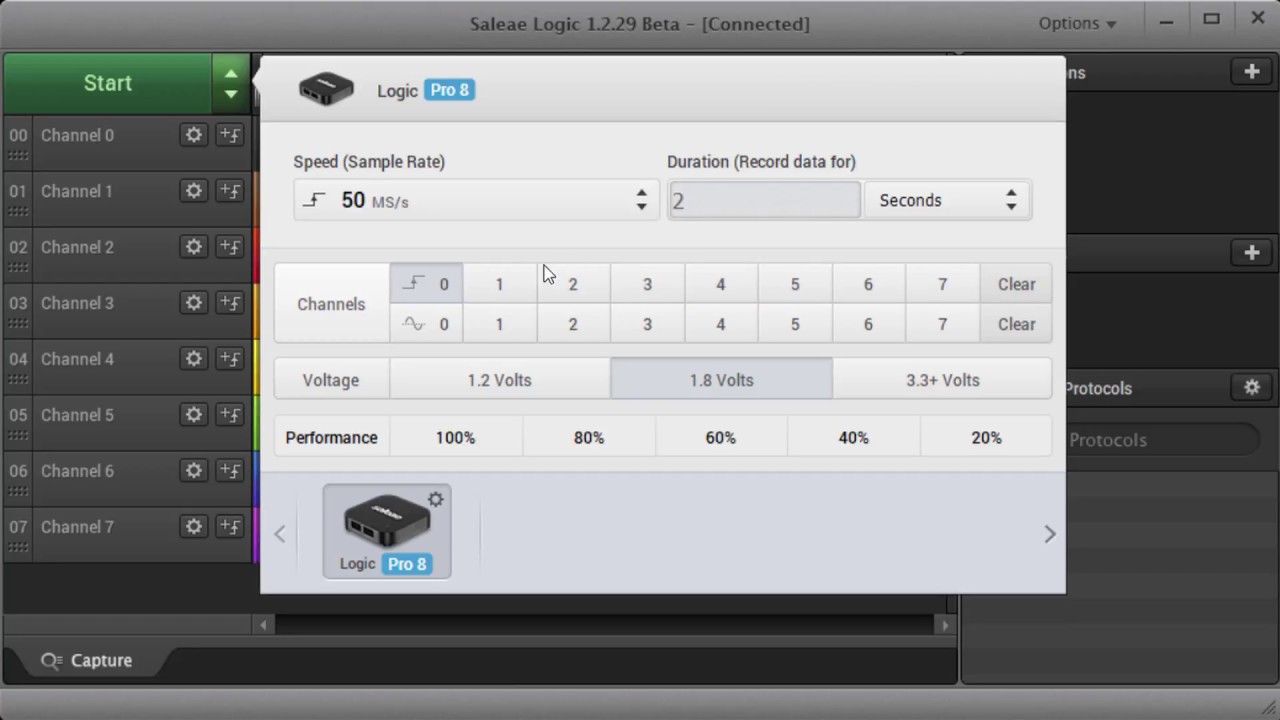Set trigger on Channel 7
The height and width of the screenshot is (720, 1280).
coord(230,527)
